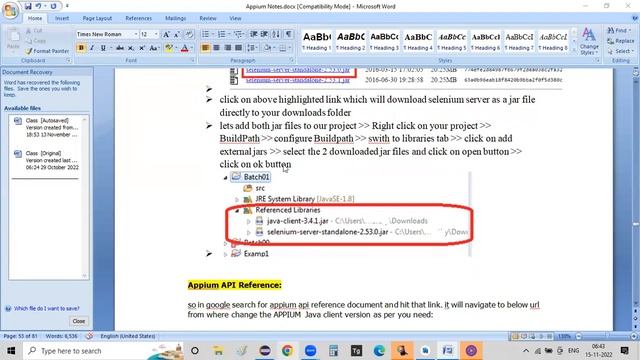The width and height of the screenshot is (640, 360).
Task: Switch to the Mailings tab
Action: 176,18
